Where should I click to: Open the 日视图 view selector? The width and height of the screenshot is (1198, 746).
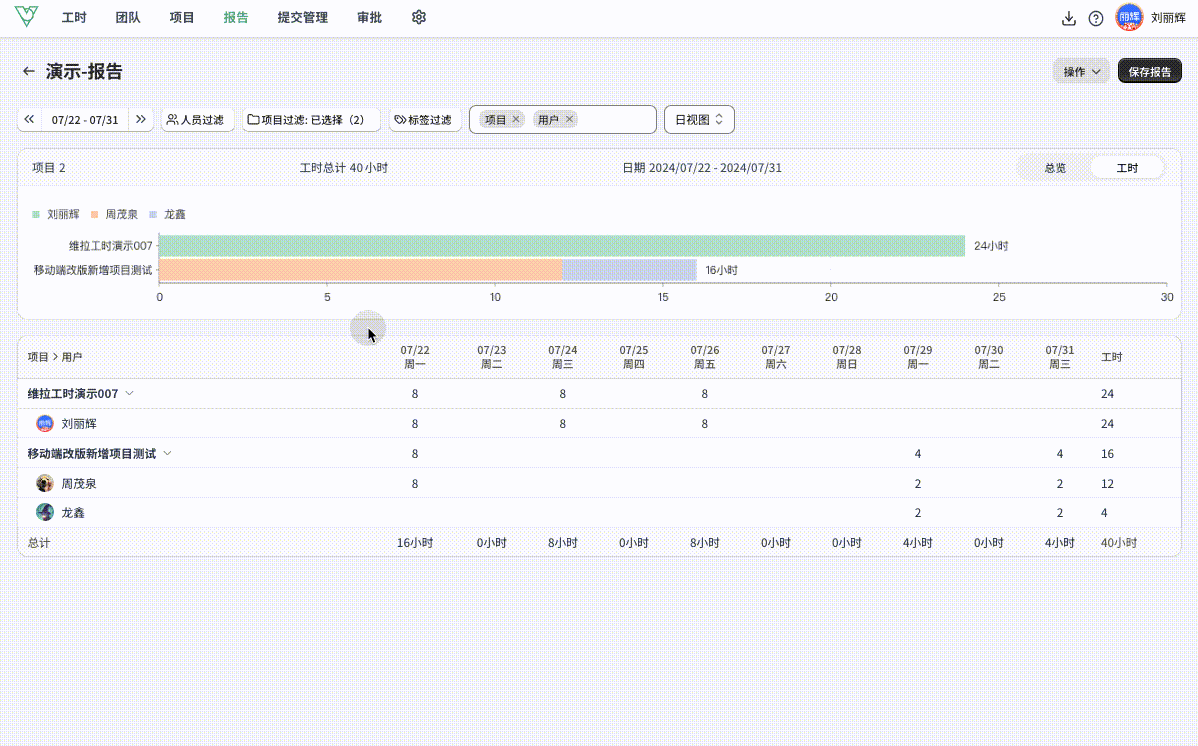pos(699,119)
